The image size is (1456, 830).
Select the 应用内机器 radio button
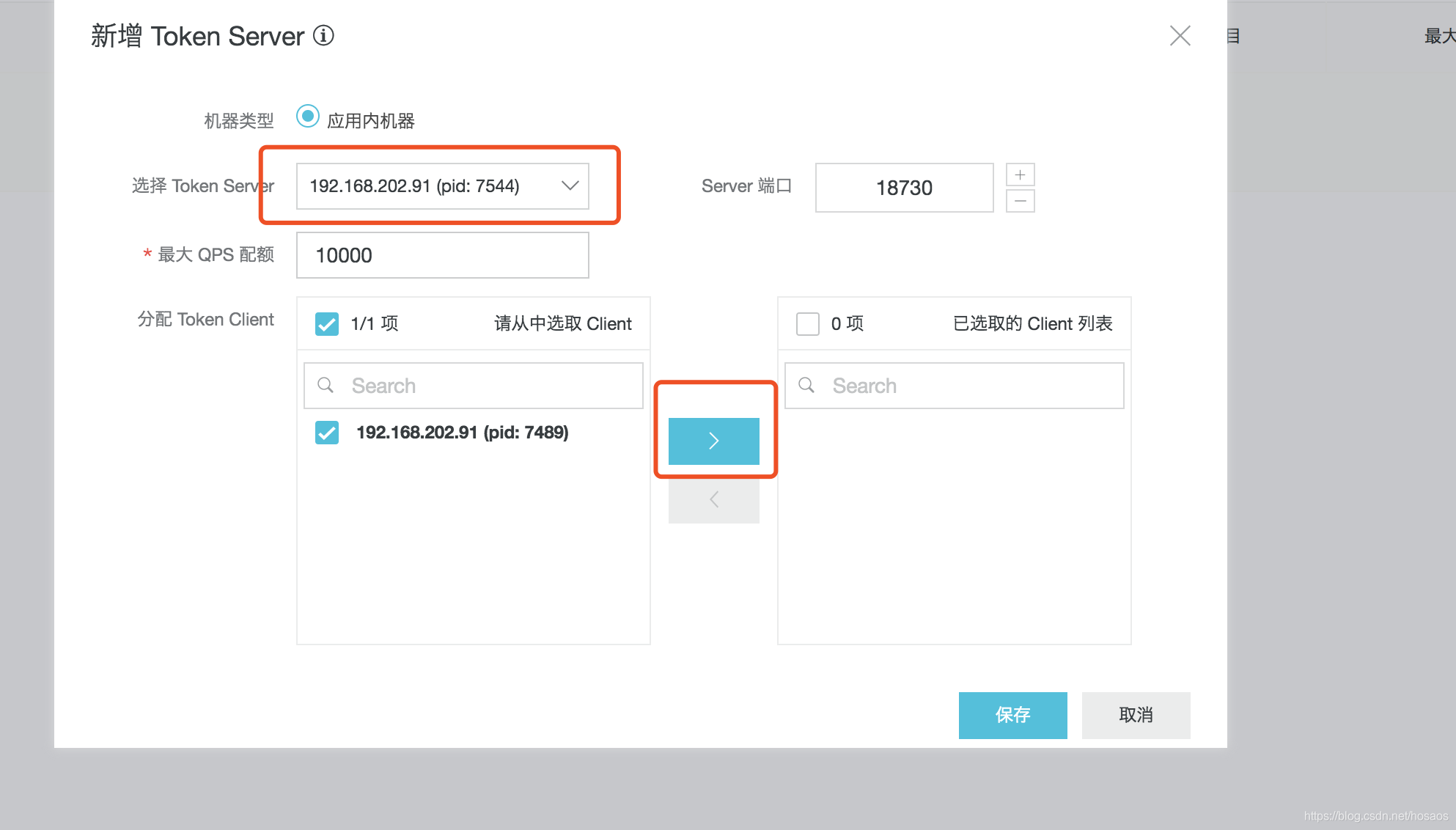tap(308, 116)
